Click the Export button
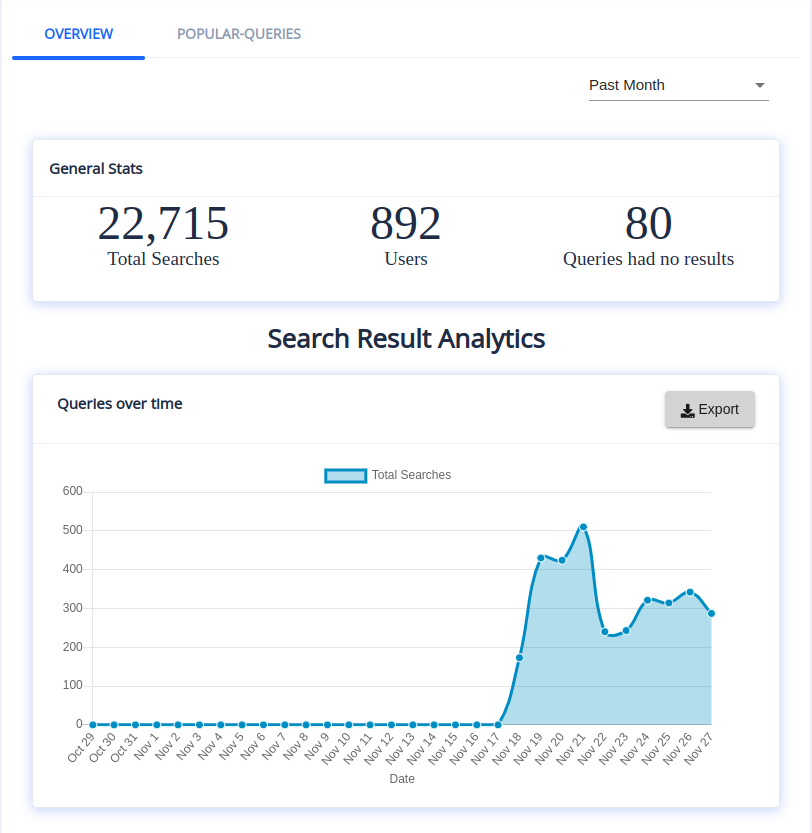The height and width of the screenshot is (833, 812). (x=709, y=409)
